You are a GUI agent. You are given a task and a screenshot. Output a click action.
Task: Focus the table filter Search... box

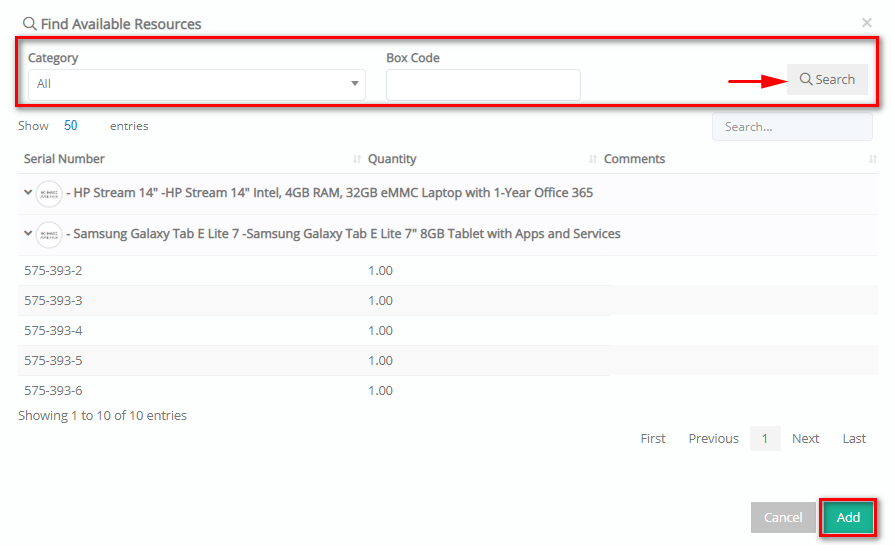pos(792,127)
